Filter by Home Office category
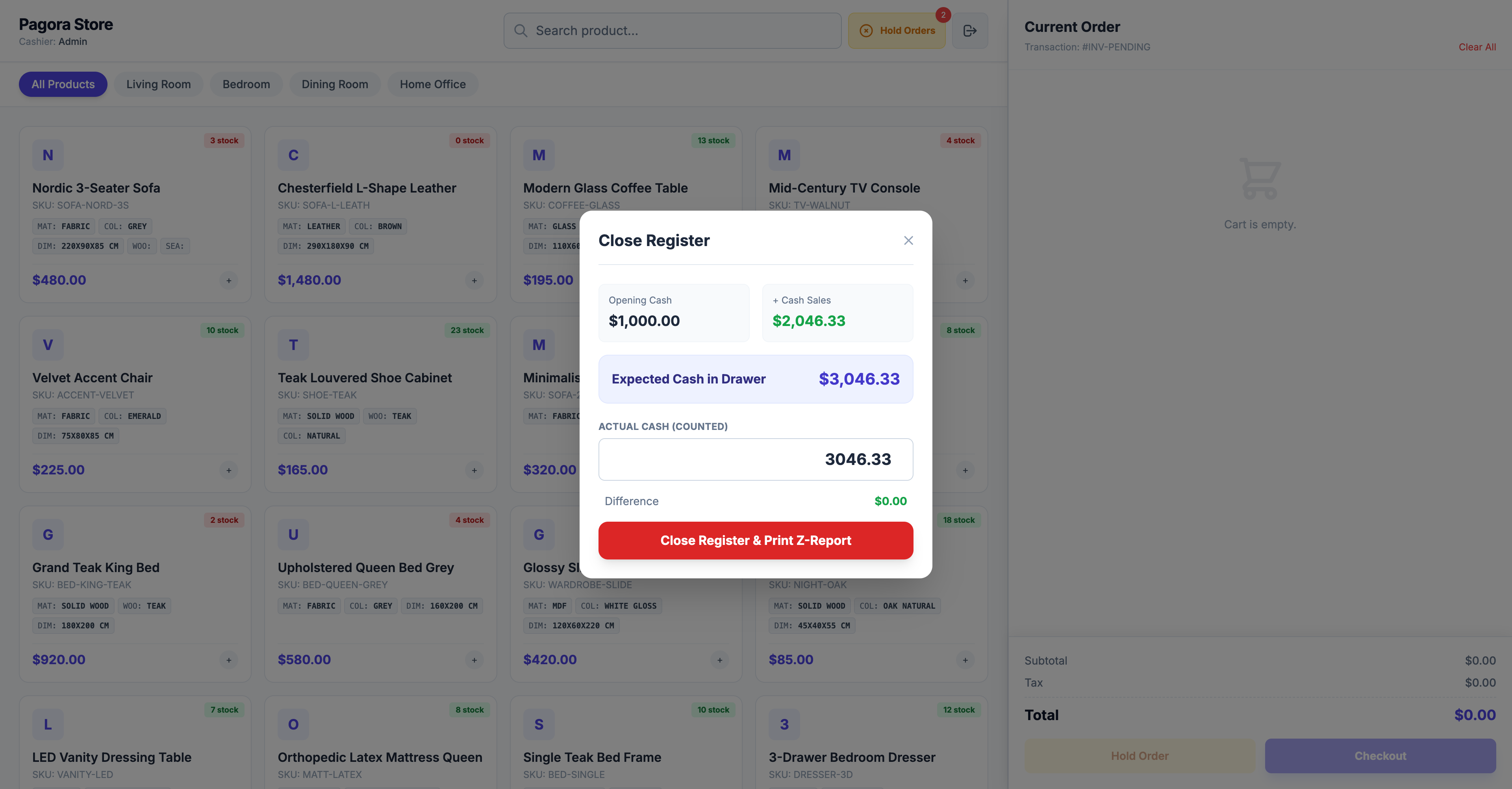Screen dimensions: 1512x789 (x=433, y=85)
